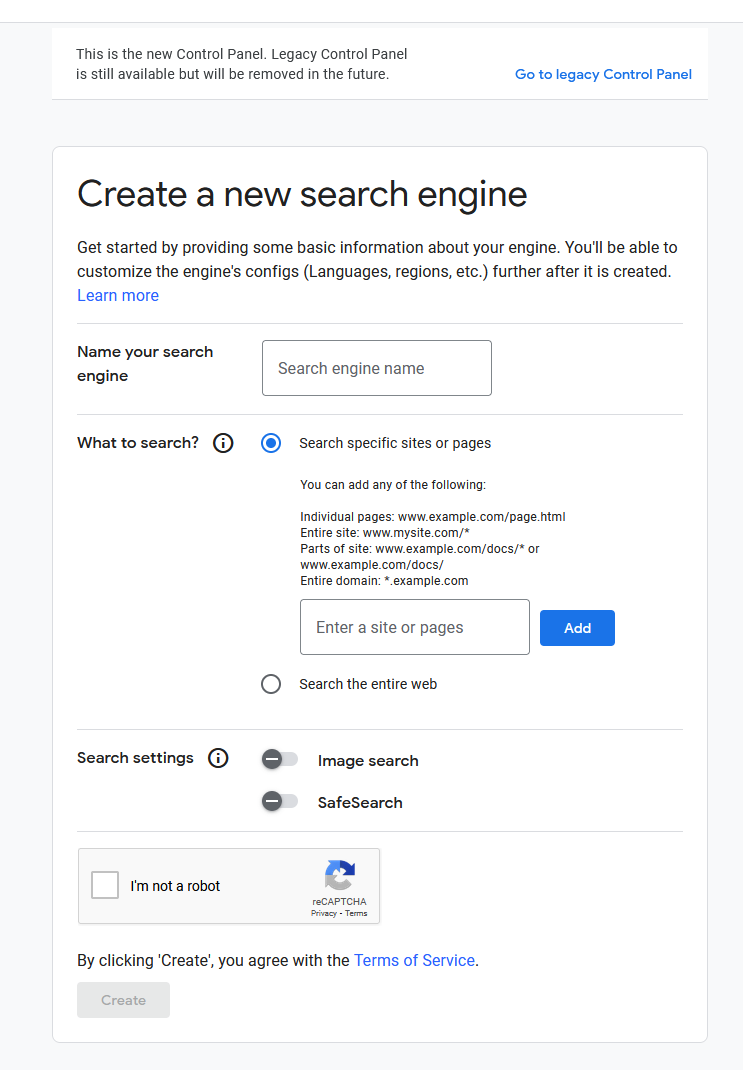Click the Enter a site or pages field
743x1070 pixels.
(414, 627)
